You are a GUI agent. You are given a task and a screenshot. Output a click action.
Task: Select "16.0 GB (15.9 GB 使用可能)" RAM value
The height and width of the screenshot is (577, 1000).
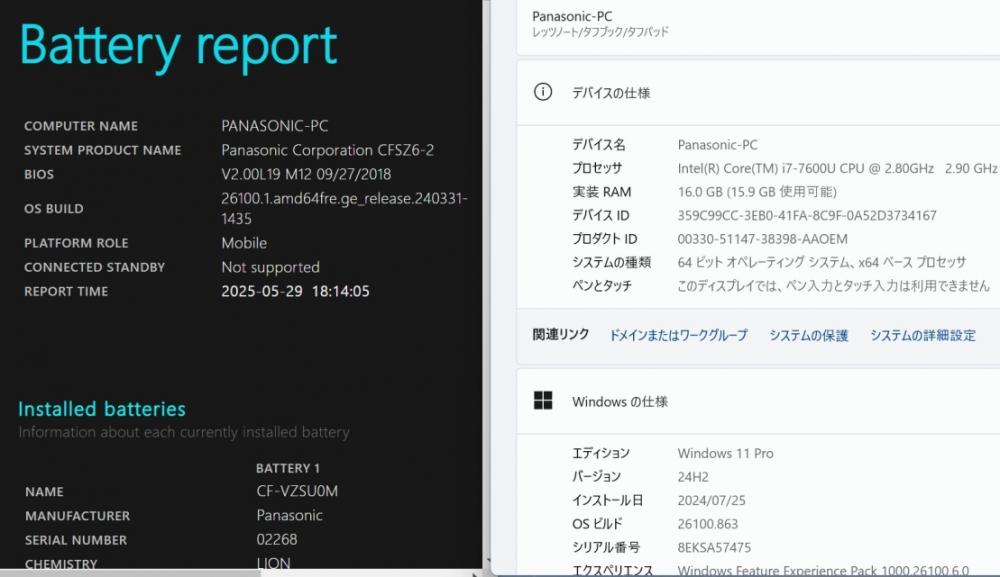click(x=757, y=192)
